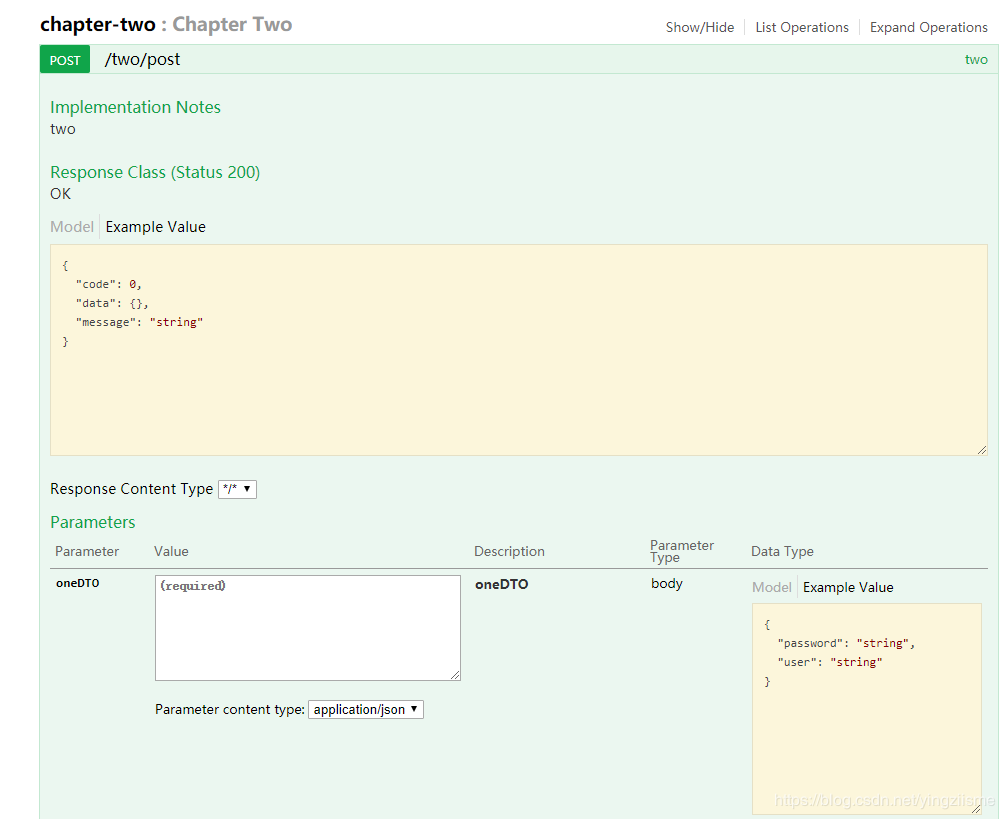Click the Value column header
The height and width of the screenshot is (819, 1005).
pyautogui.click(x=171, y=551)
